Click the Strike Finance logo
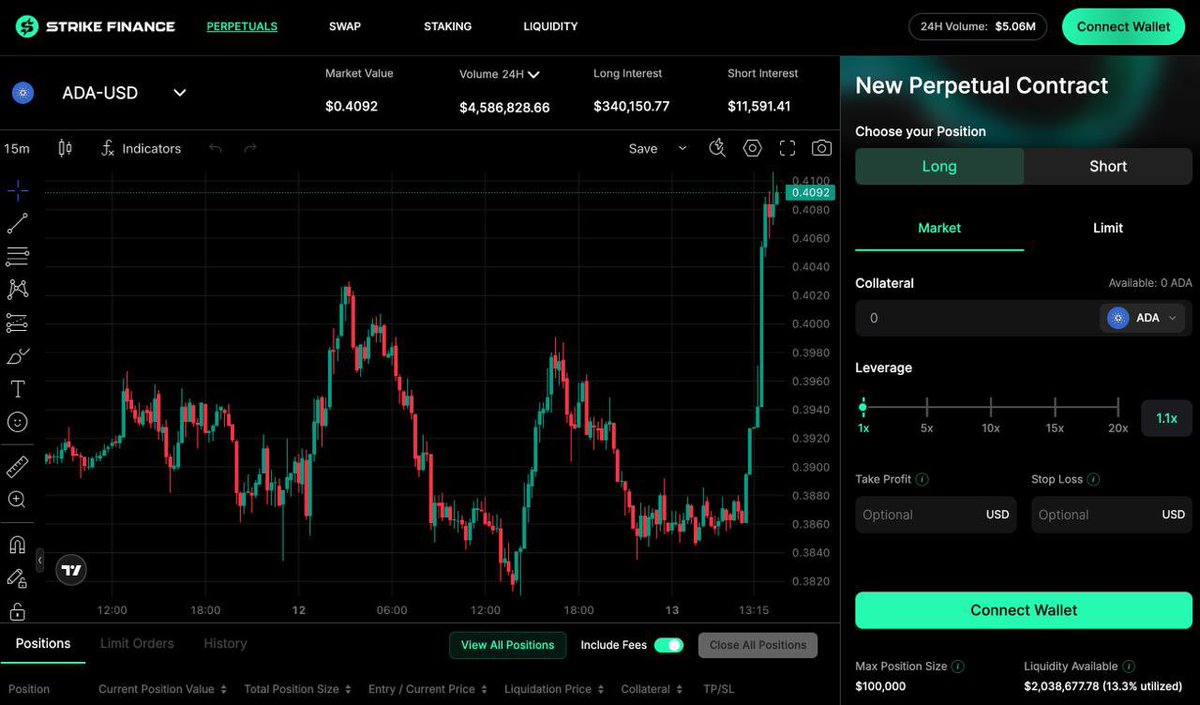 click(95, 27)
